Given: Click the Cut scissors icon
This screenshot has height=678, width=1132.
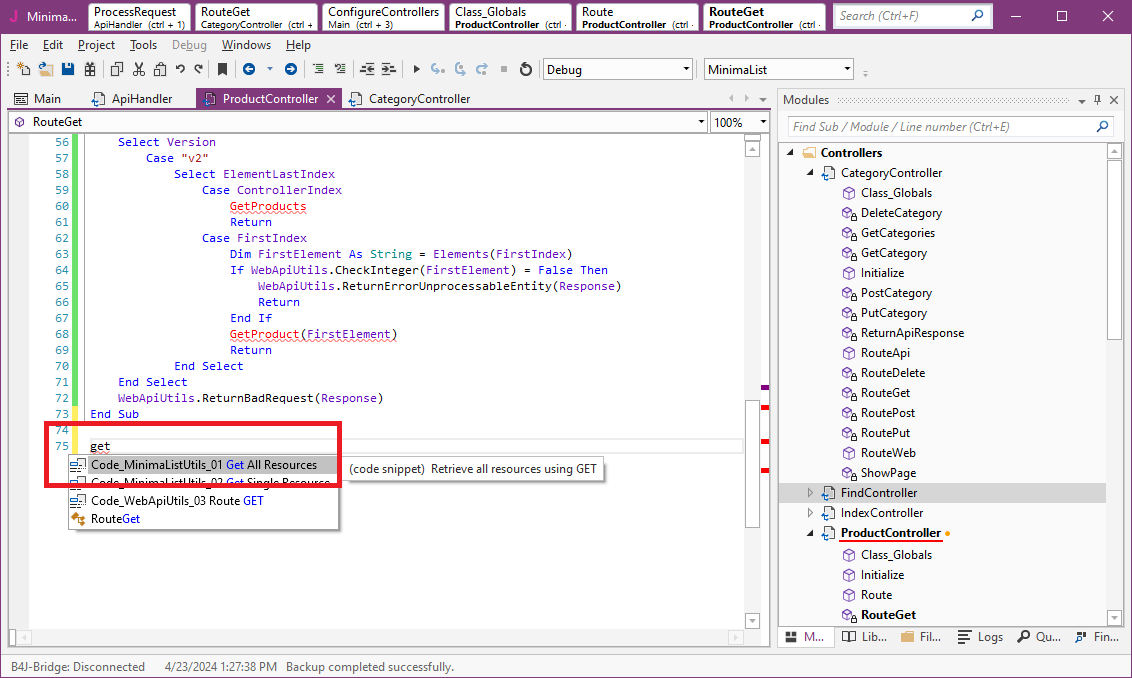Looking at the screenshot, I should [138, 69].
